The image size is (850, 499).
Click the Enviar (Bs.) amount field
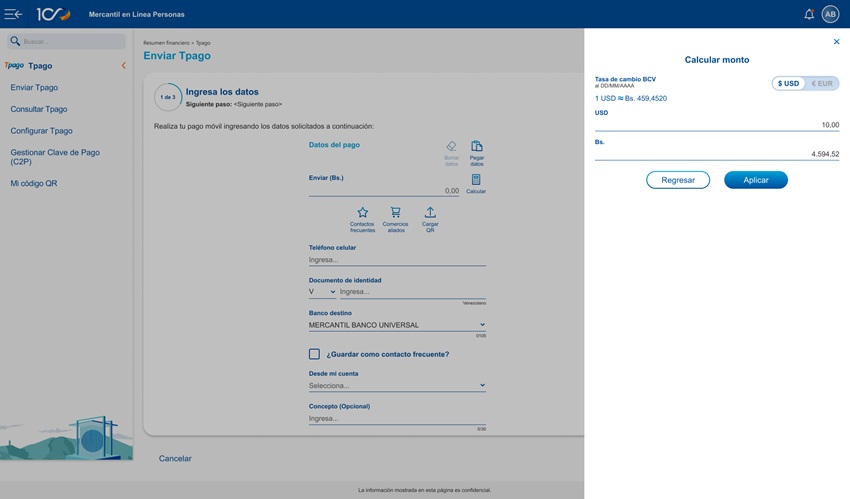pos(384,191)
